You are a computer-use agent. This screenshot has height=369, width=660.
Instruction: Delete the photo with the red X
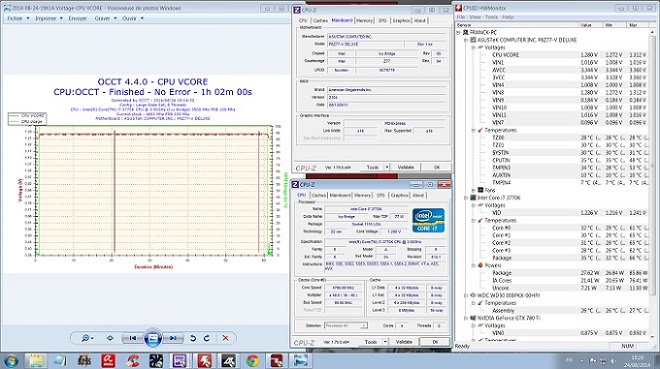click(x=226, y=338)
